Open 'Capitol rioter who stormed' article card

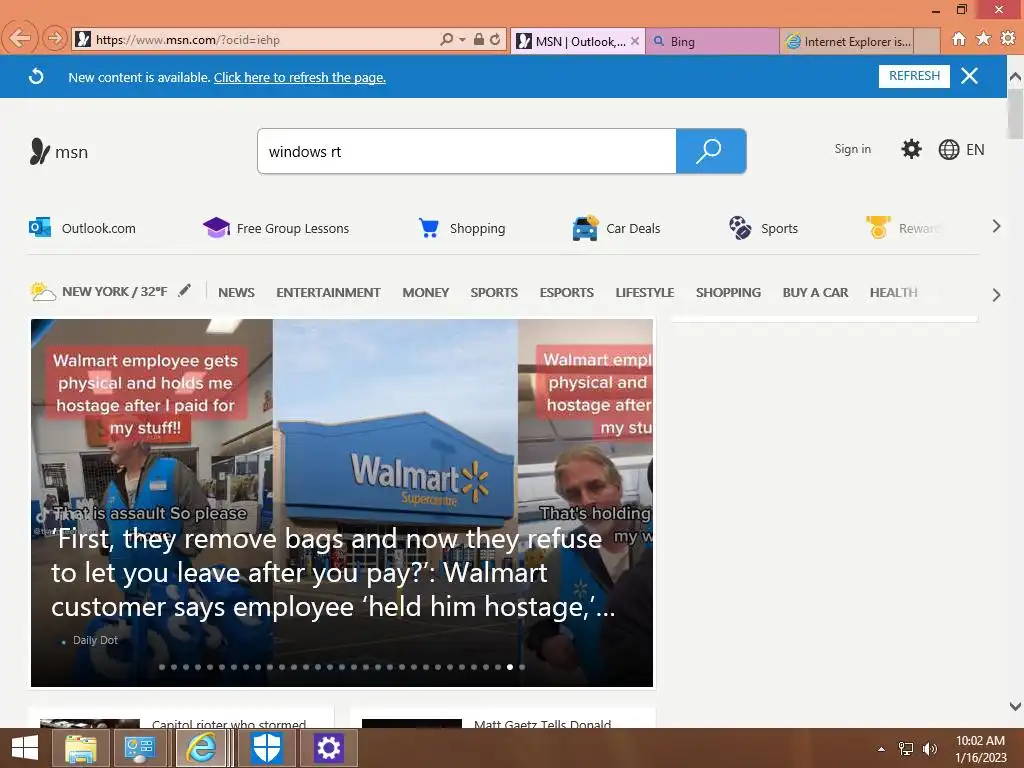(181, 718)
